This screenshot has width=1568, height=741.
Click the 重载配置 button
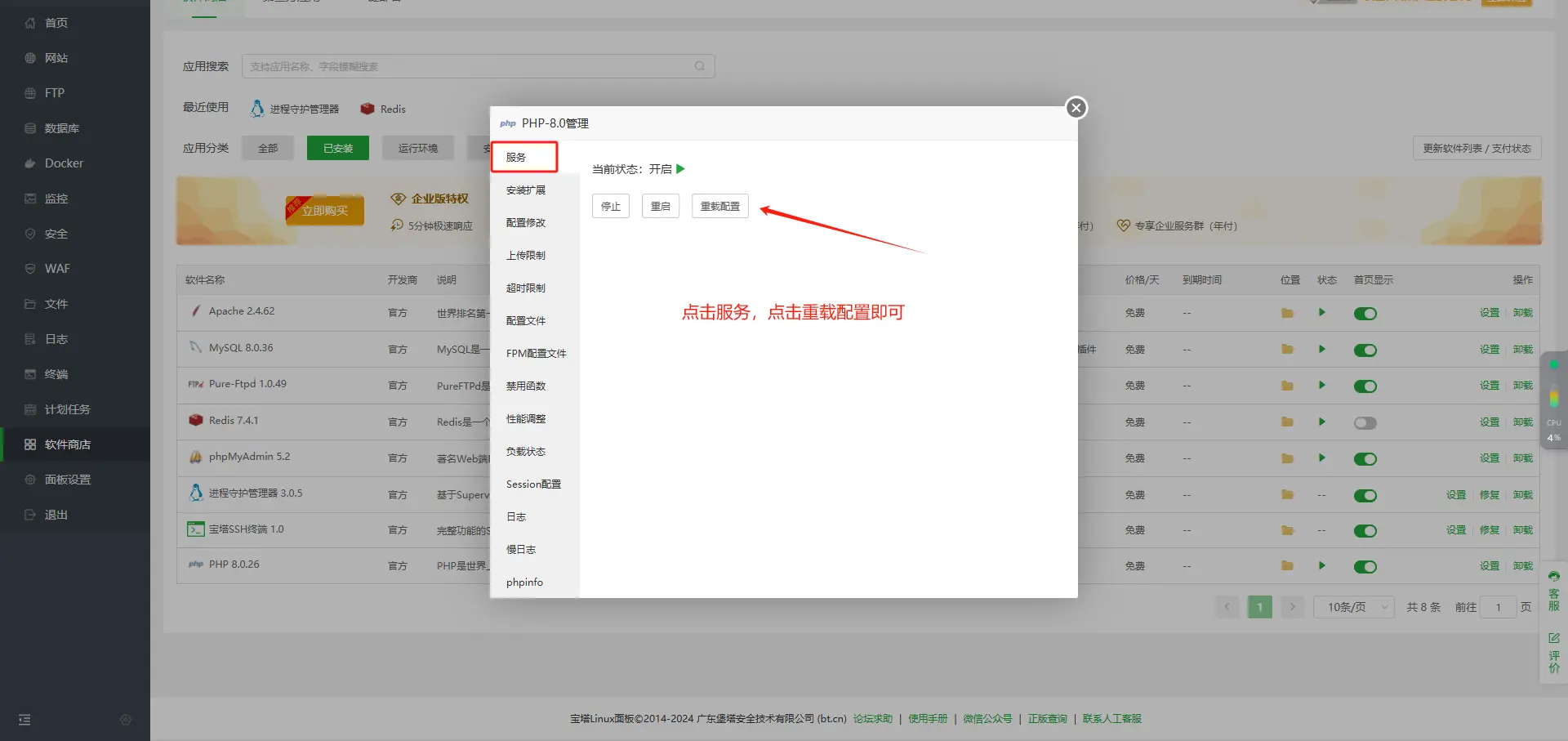coord(719,207)
